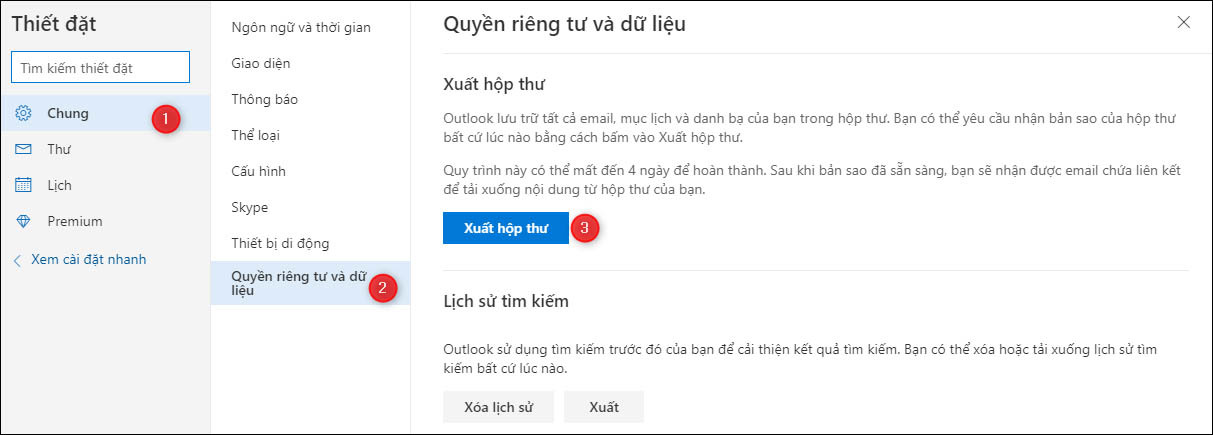1213x435 pixels.
Task: Click the gear icon next to Chung
Action: [x=24, y=113]
